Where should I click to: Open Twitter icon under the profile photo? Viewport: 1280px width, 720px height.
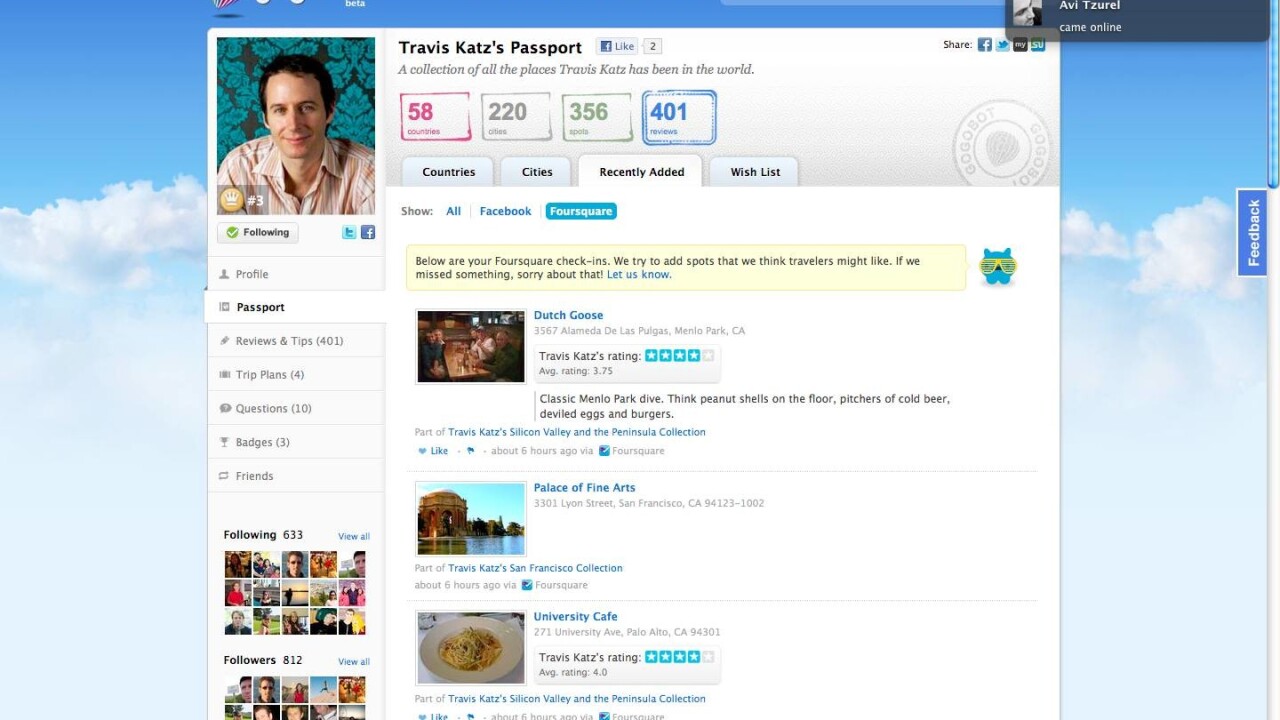349,232
